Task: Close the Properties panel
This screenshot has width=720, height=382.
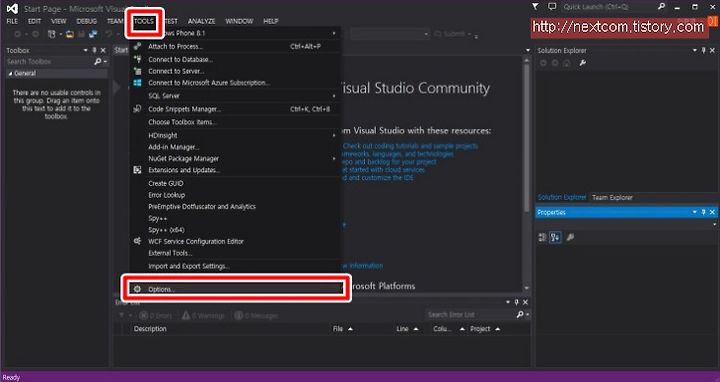Action: click(x=712, y=212)
